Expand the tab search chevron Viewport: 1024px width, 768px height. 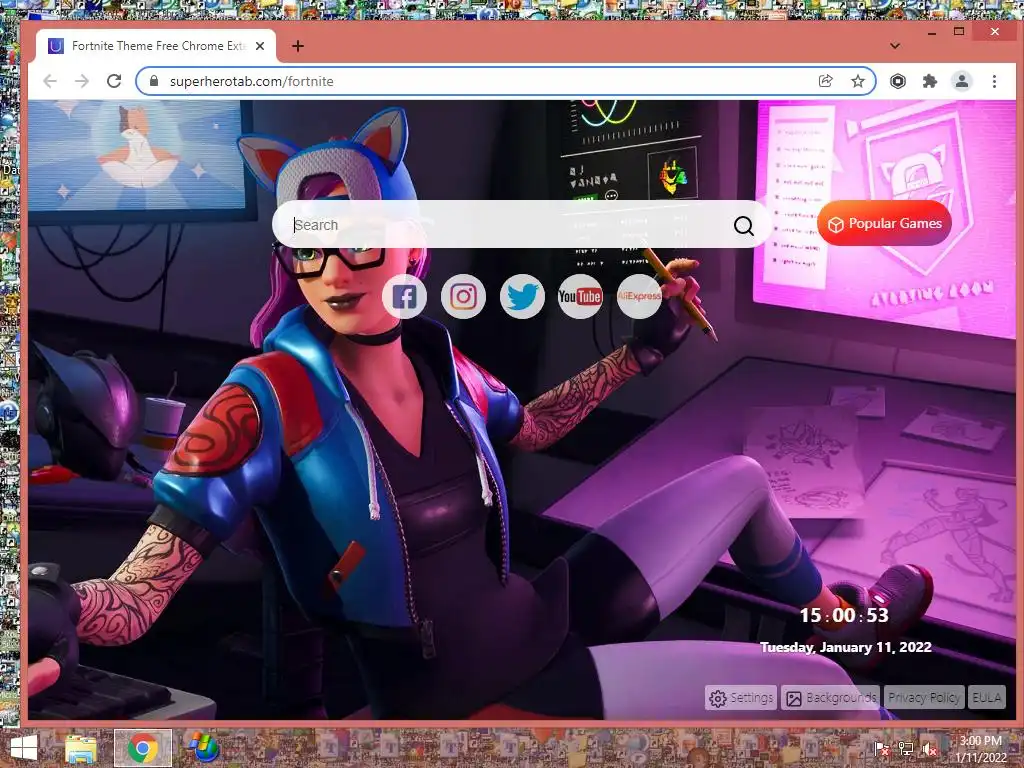click(x=895, y=46)
